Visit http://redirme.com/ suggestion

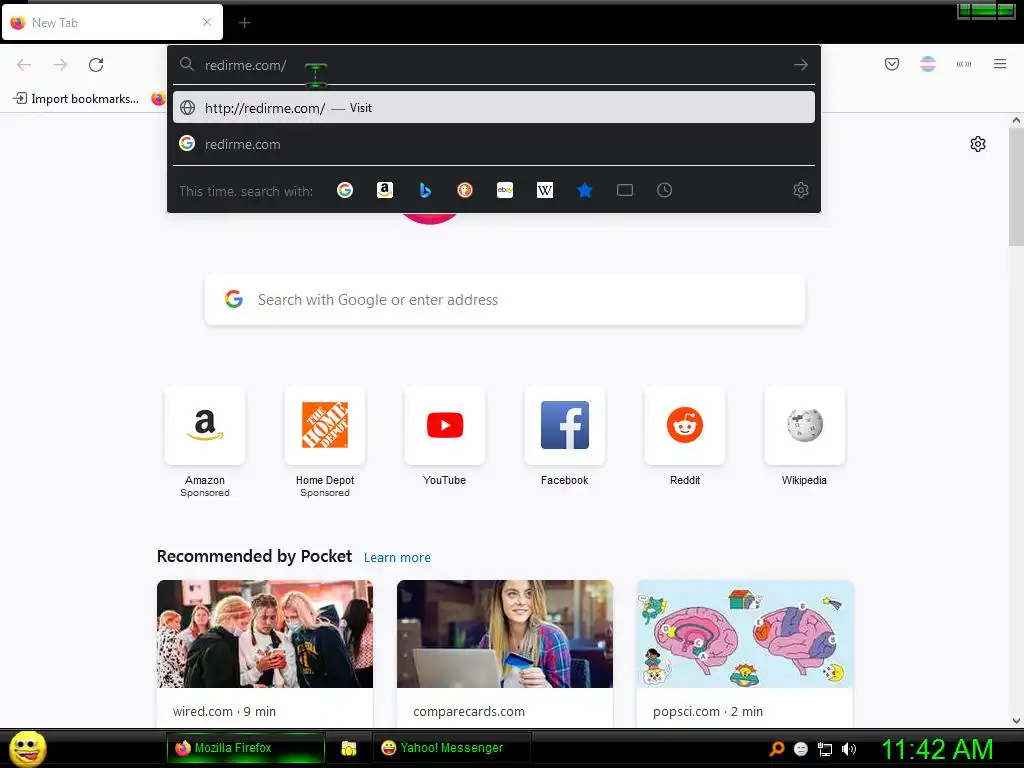(494, 108)
